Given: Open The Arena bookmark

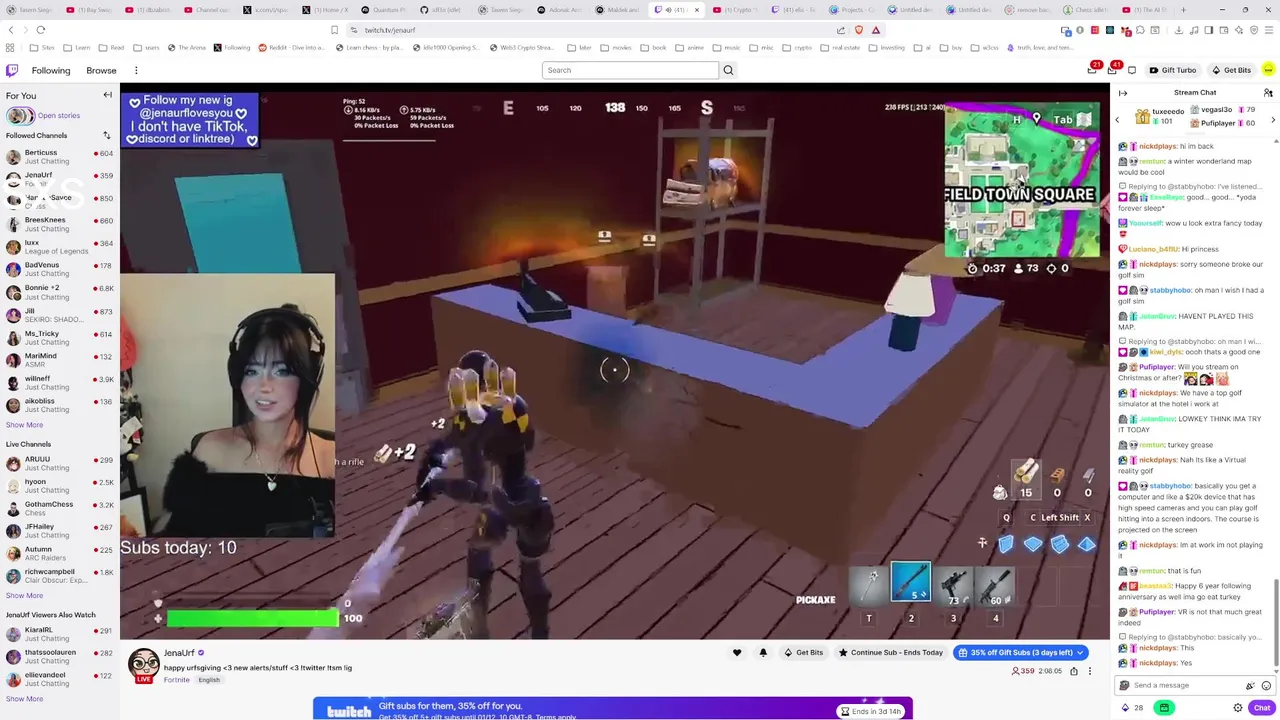Looking at the screenshot, I should [x=185, y=48].
